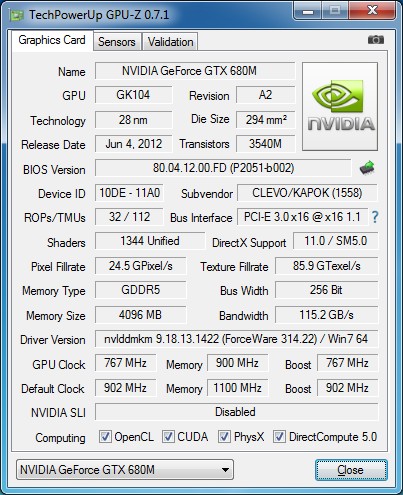The image size is (403, 495).
Task: Close window with the red X button
Action: click(372, 11)
